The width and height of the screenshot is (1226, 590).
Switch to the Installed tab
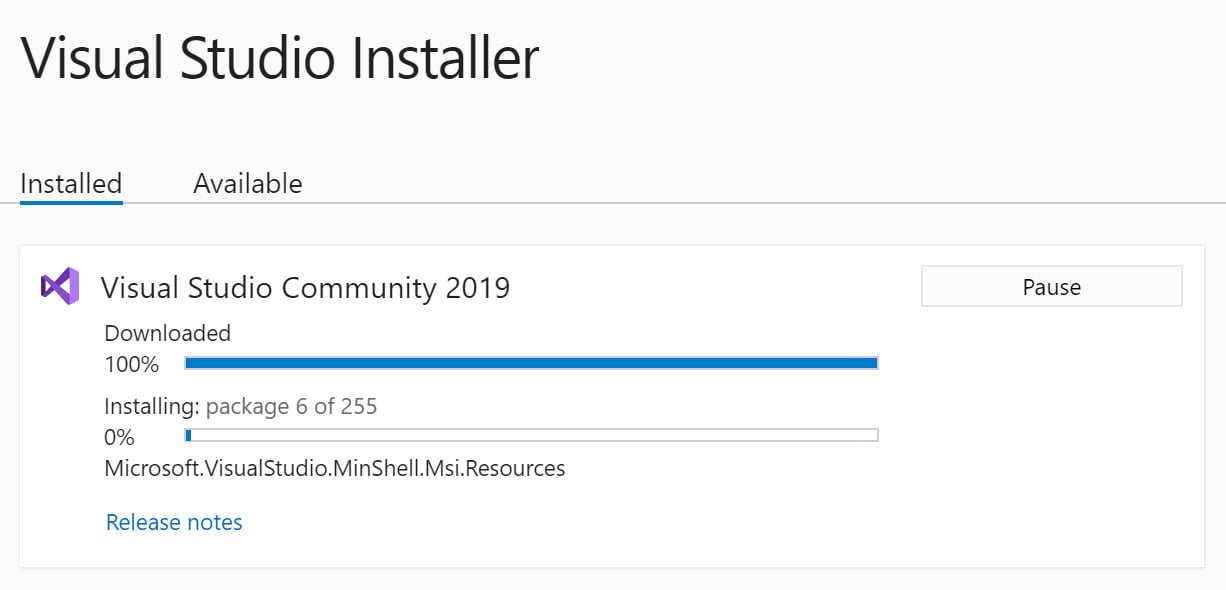[71, 184]
